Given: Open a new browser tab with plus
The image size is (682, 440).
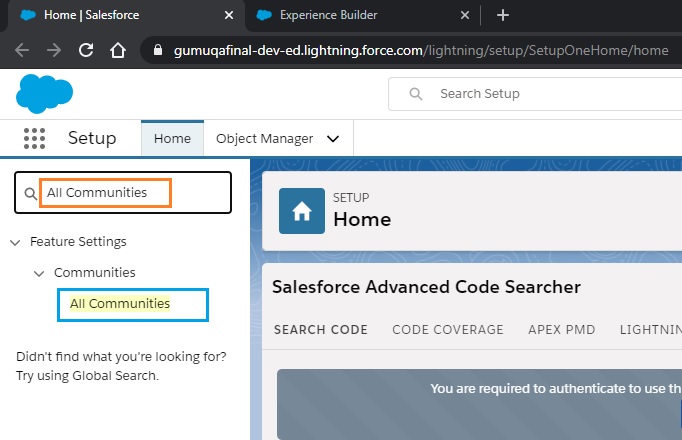Looking at the screenshot, I should 503,15.
